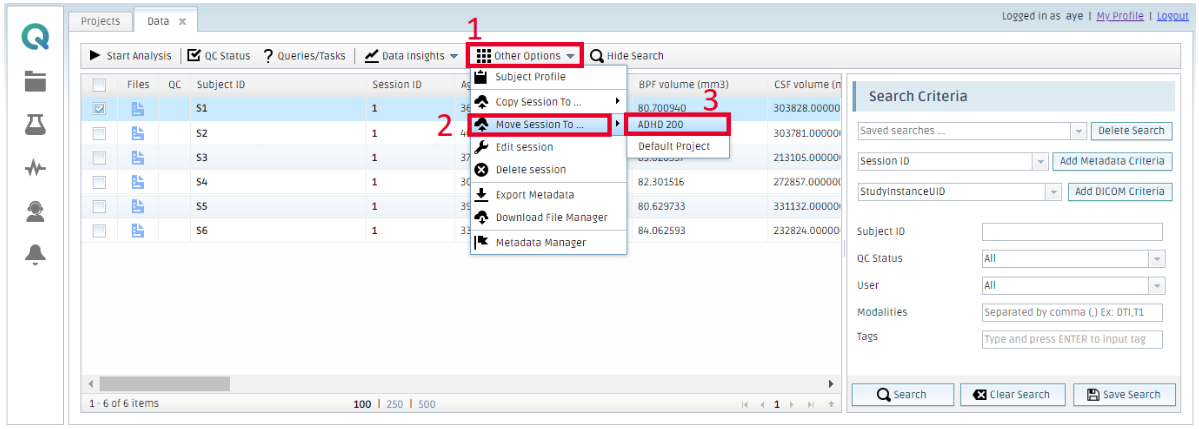Click the Files icon for subject S2
1199x429 pixels.
[x=139, y=133]
